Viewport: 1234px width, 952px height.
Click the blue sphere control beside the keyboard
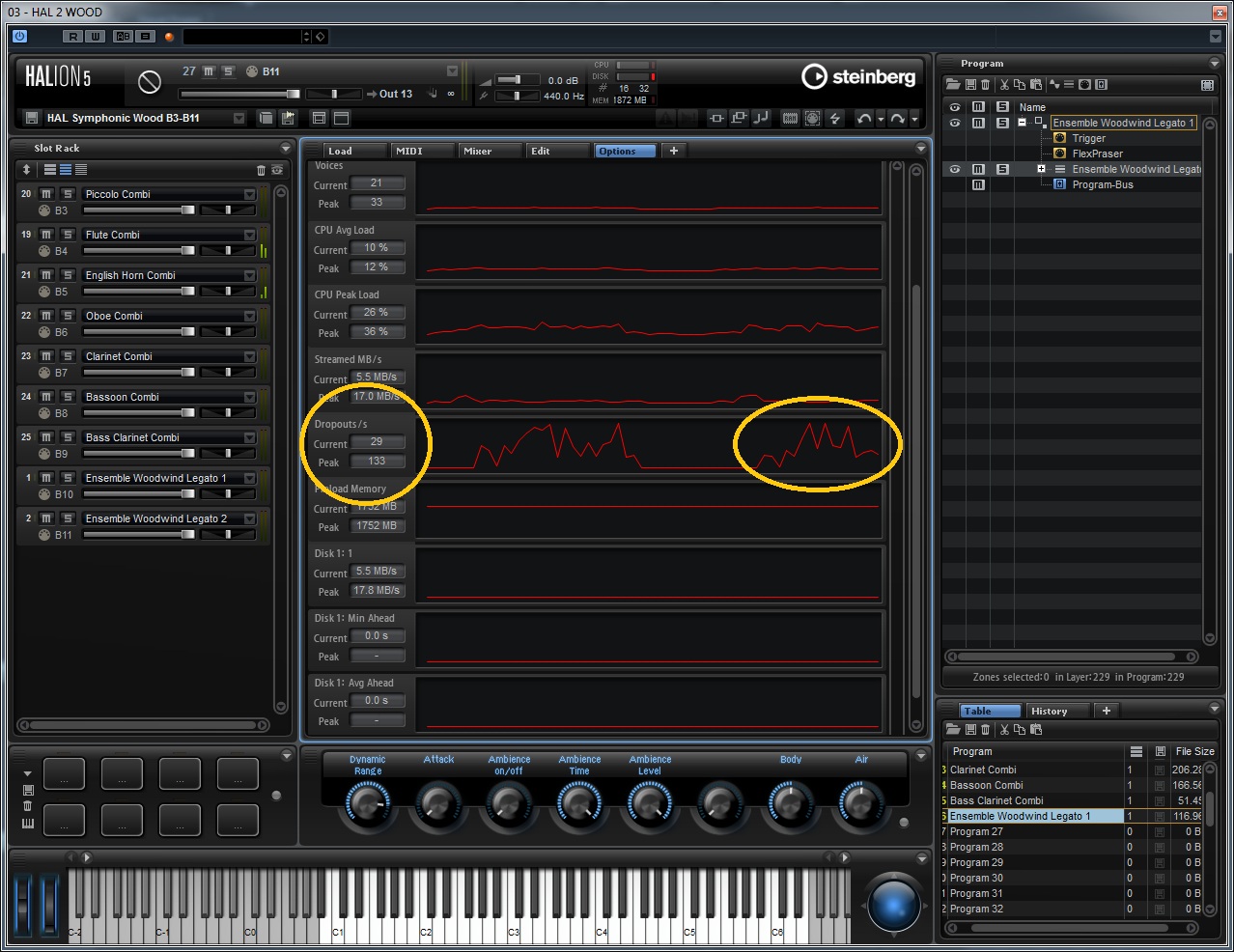[x=894, y=904]
